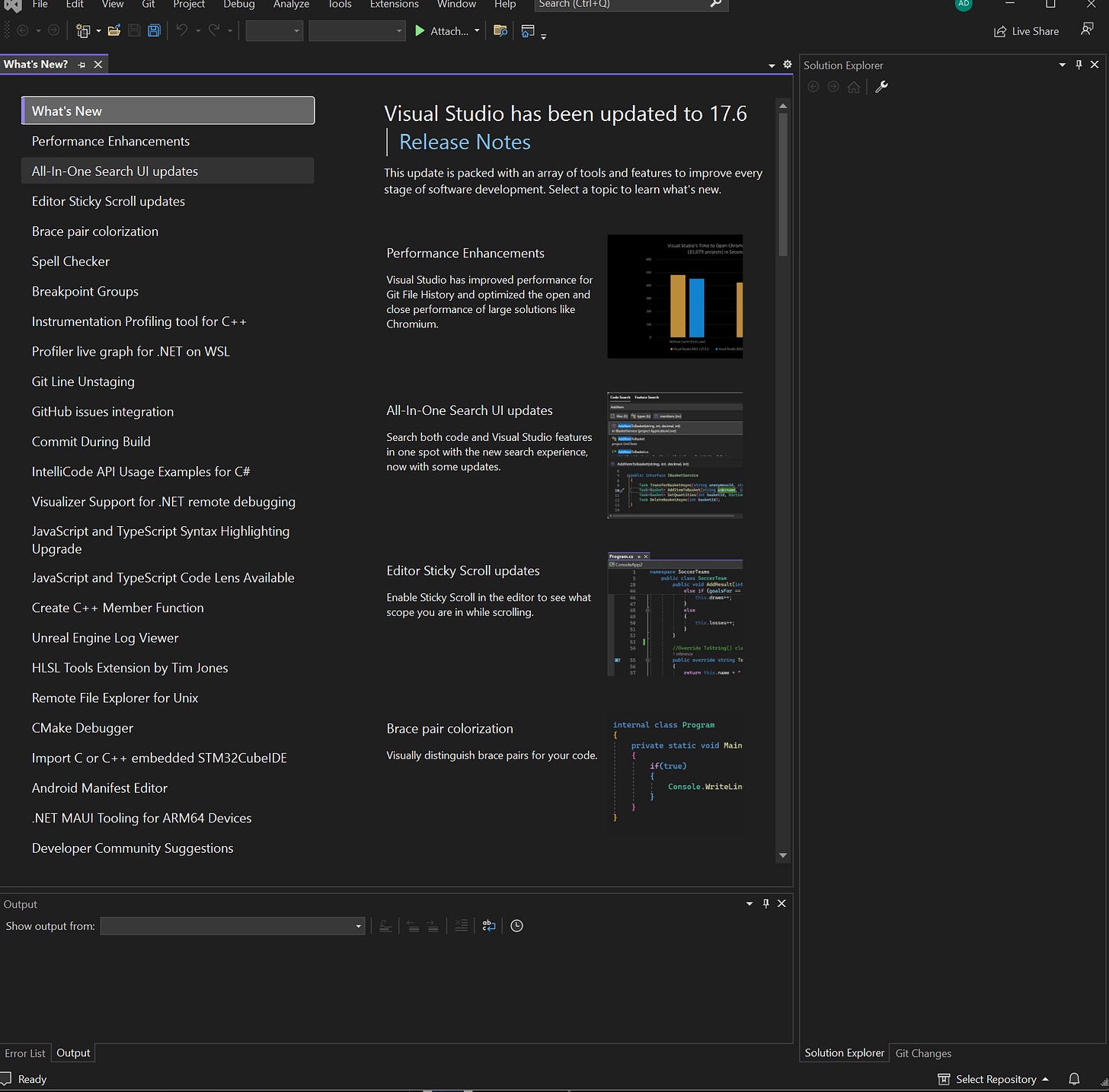Toggle timestamps clock icon in Output

coord(516,925)
